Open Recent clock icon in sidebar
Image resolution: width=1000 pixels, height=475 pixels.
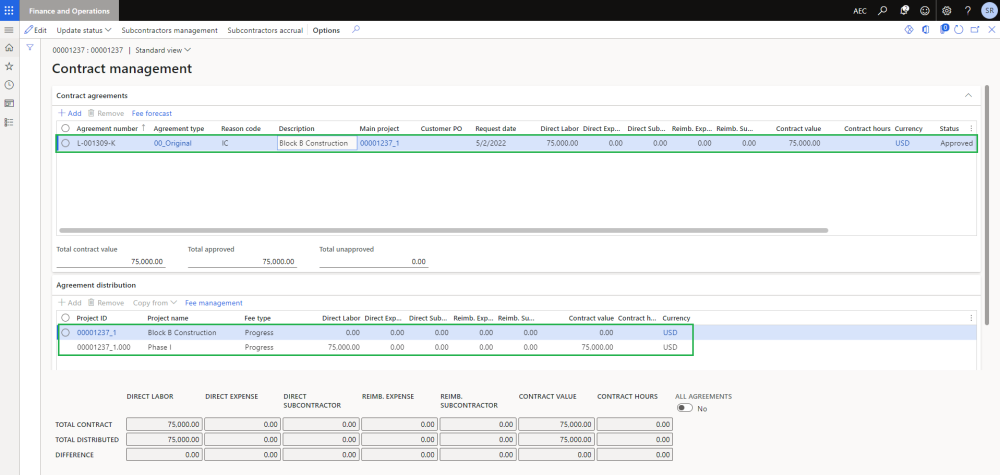point(9,84)
